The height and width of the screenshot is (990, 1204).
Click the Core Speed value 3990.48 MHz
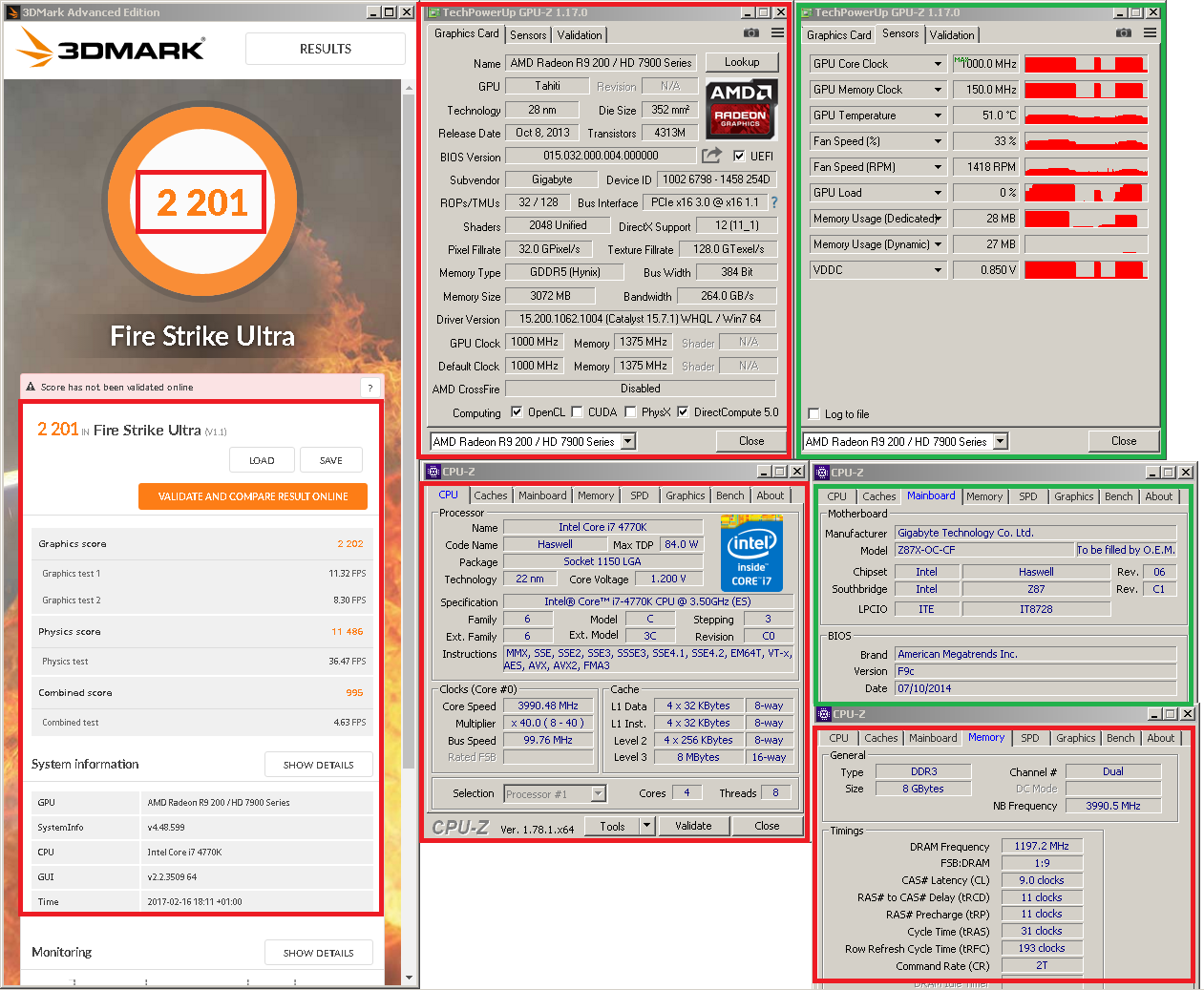(x=548, y=706)
